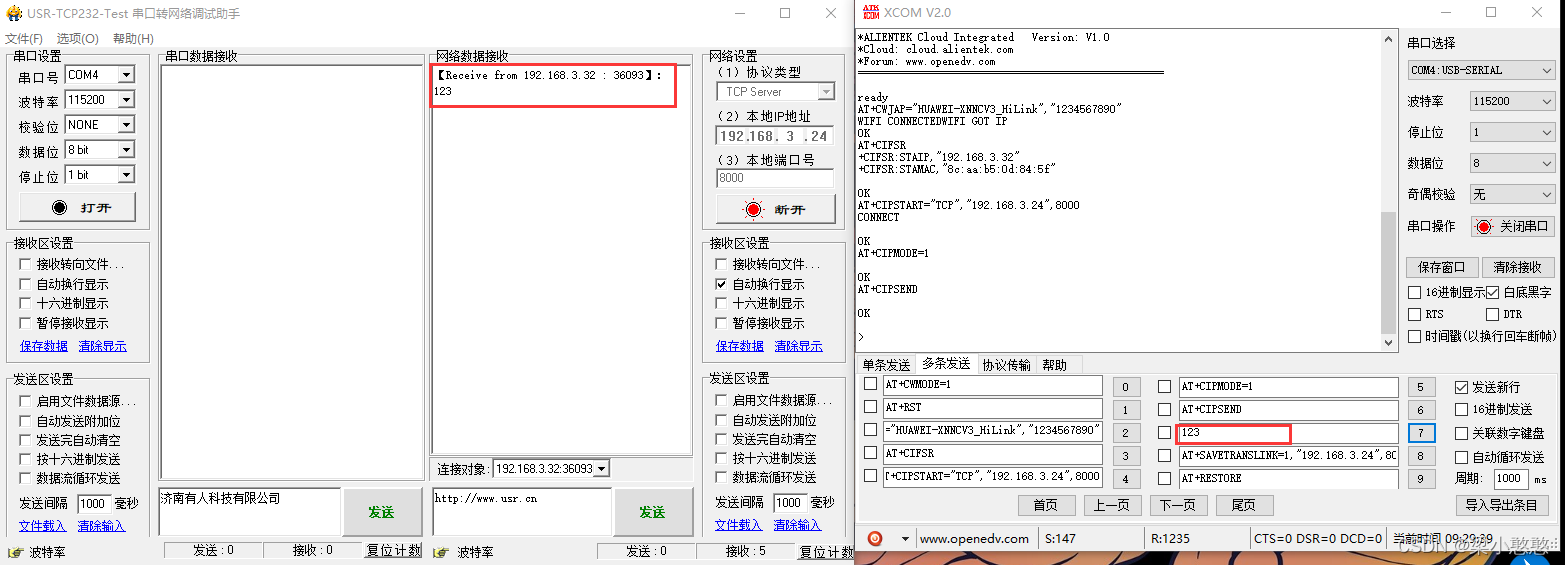Enable 自动循环发送 checkbox in XCOM
The image size is (1565, 565).
click(1461, 457)
